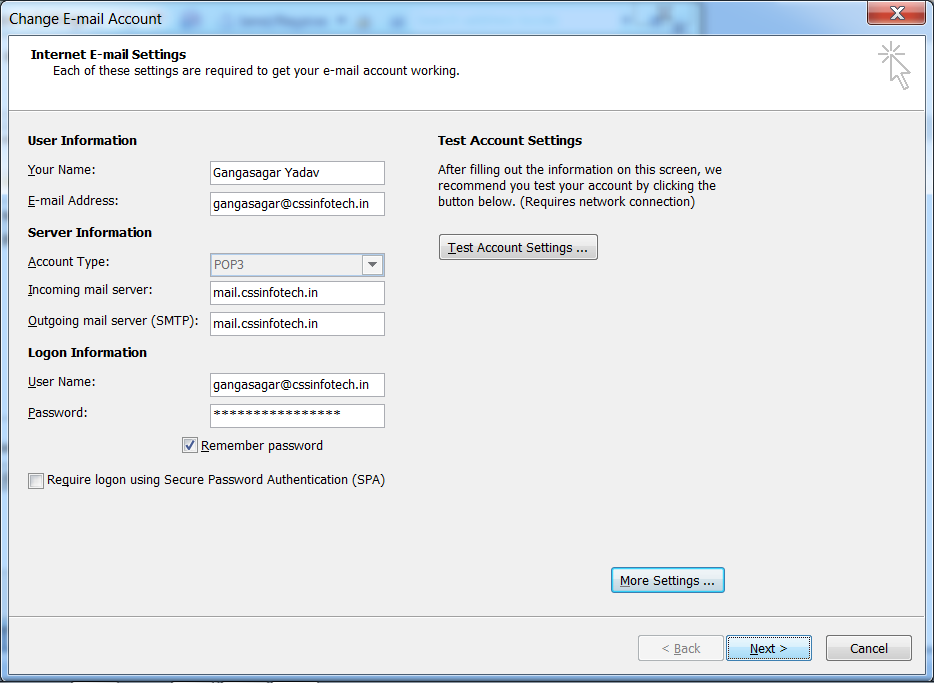Edit the Outgoing mail server (SMTP) field
The width and height of the screenshot is (934, 683).
(x=297, y=324)
